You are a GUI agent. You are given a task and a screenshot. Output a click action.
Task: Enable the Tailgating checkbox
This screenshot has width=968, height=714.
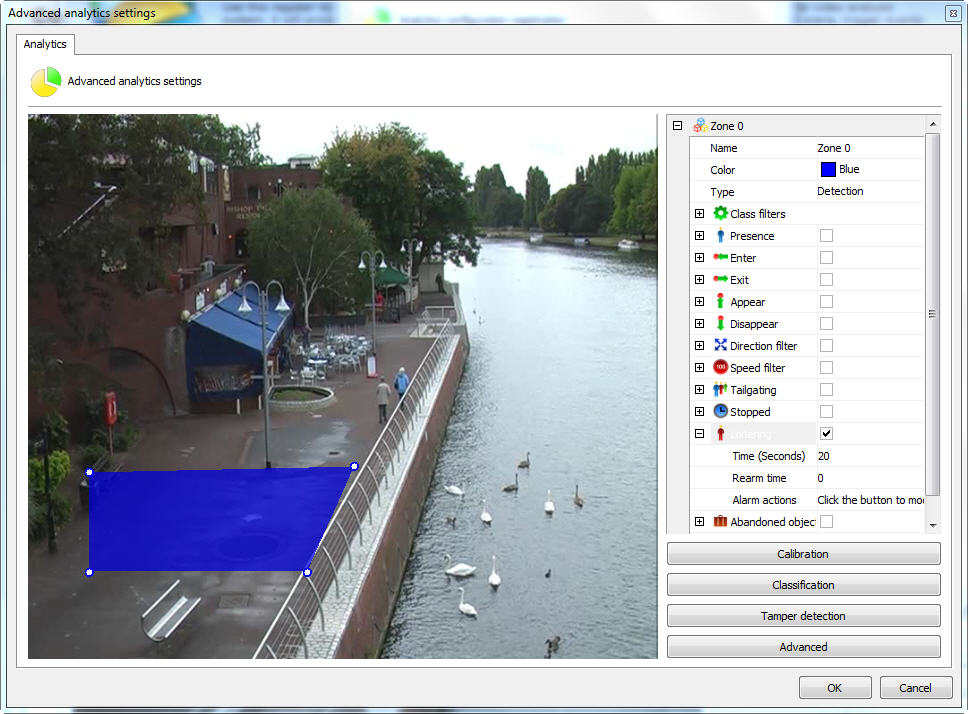tap(826, 389)
